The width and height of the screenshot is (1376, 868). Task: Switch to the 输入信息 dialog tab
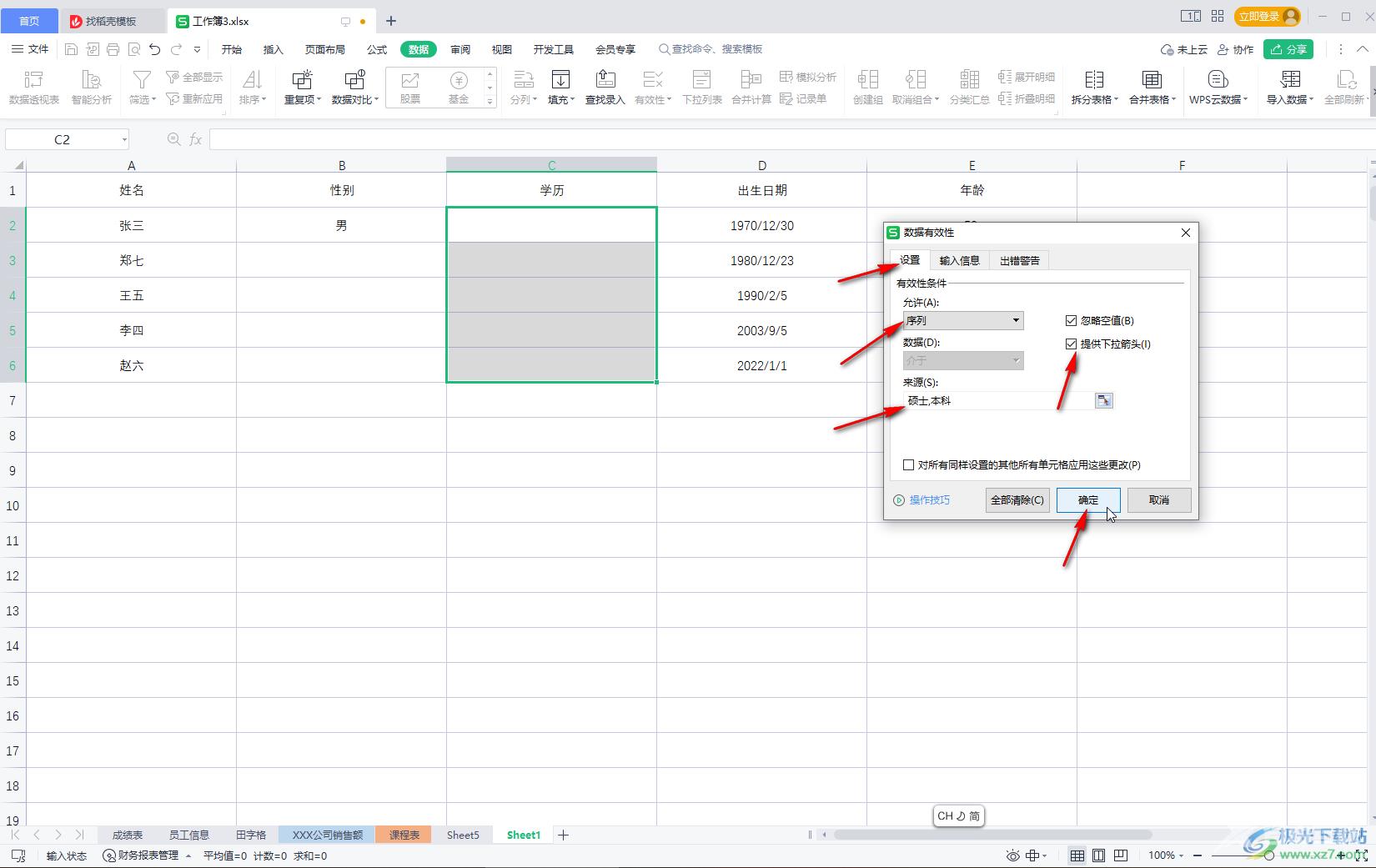pos(959,260)
